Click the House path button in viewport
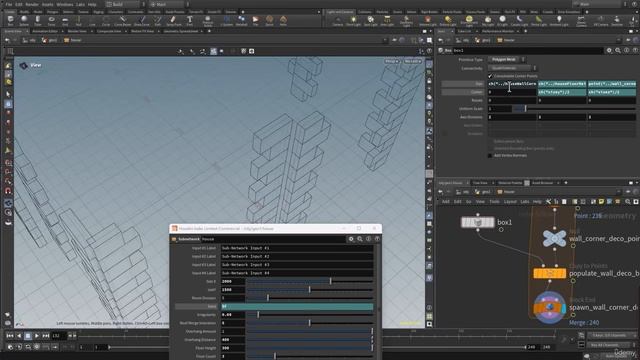 pyautogui.click(x=73, y=40)
